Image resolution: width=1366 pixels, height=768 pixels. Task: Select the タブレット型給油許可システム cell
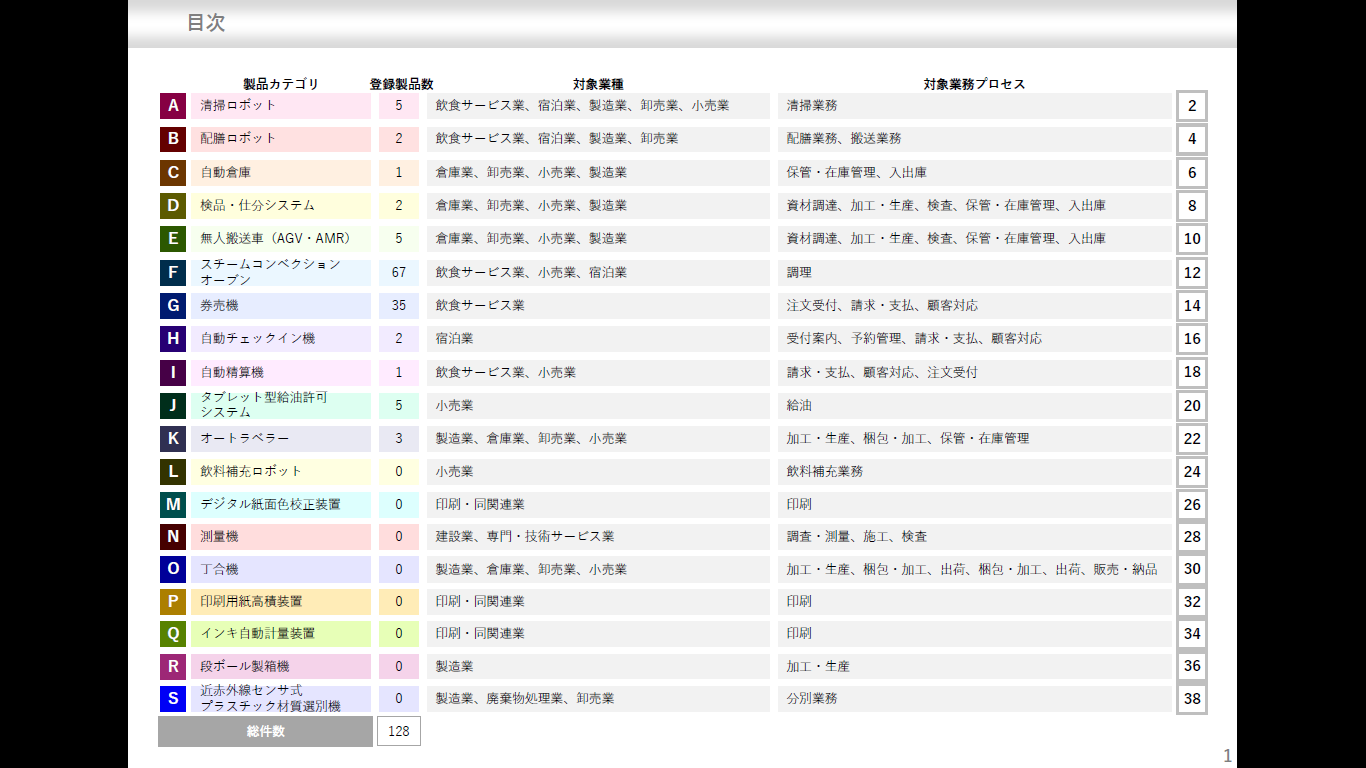(x=281, y=406)
